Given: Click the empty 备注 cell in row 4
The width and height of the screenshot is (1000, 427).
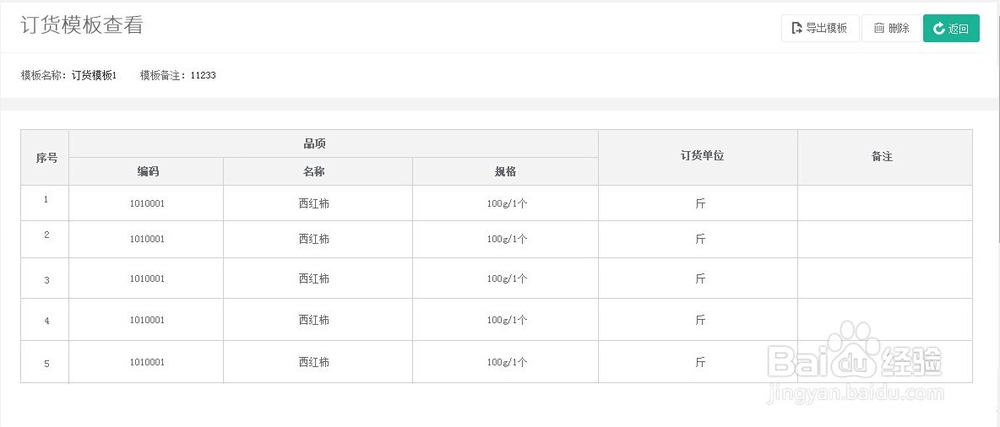Looking at the screenshot, I should 885,320.
